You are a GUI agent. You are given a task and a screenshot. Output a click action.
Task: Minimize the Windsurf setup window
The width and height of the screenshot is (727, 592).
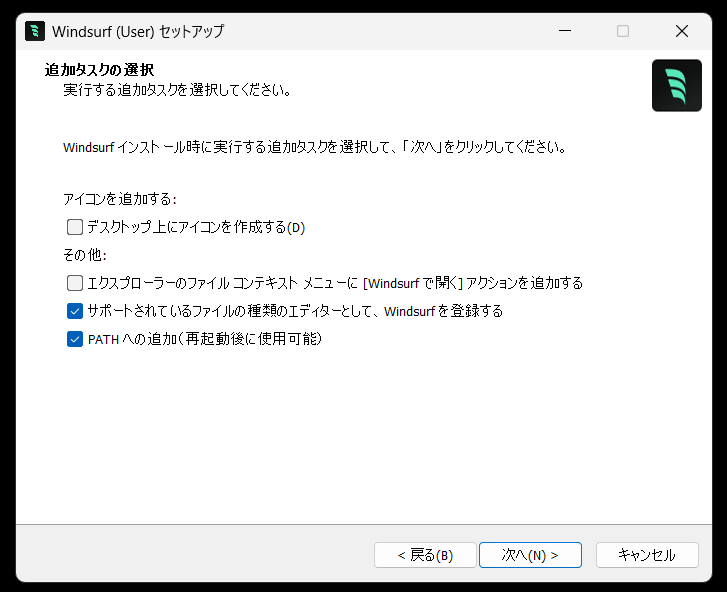tap(565, 31)
